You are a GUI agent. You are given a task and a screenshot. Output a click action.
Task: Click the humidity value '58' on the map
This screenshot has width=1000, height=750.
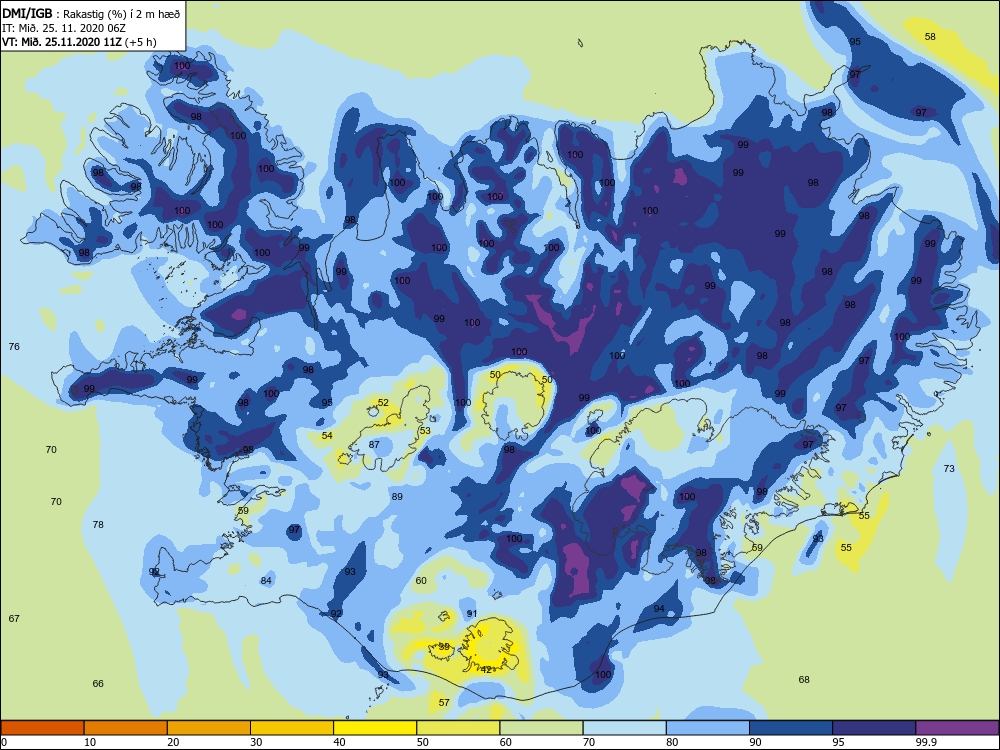[x=930, y=36]
